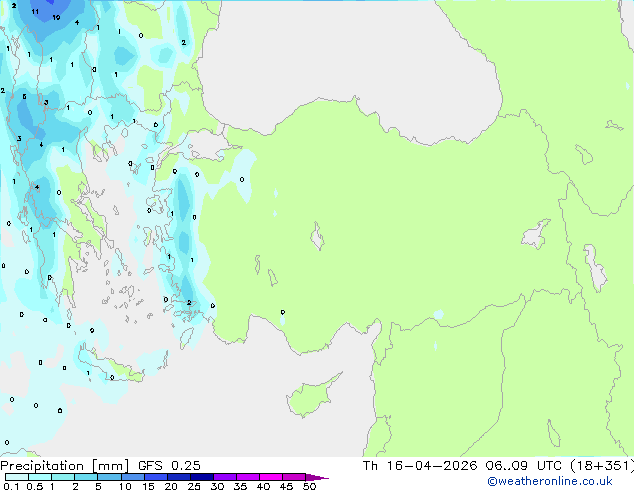Select the 1 to 2 mm legend swatch
Screen dimensions: 634x490
63,477
